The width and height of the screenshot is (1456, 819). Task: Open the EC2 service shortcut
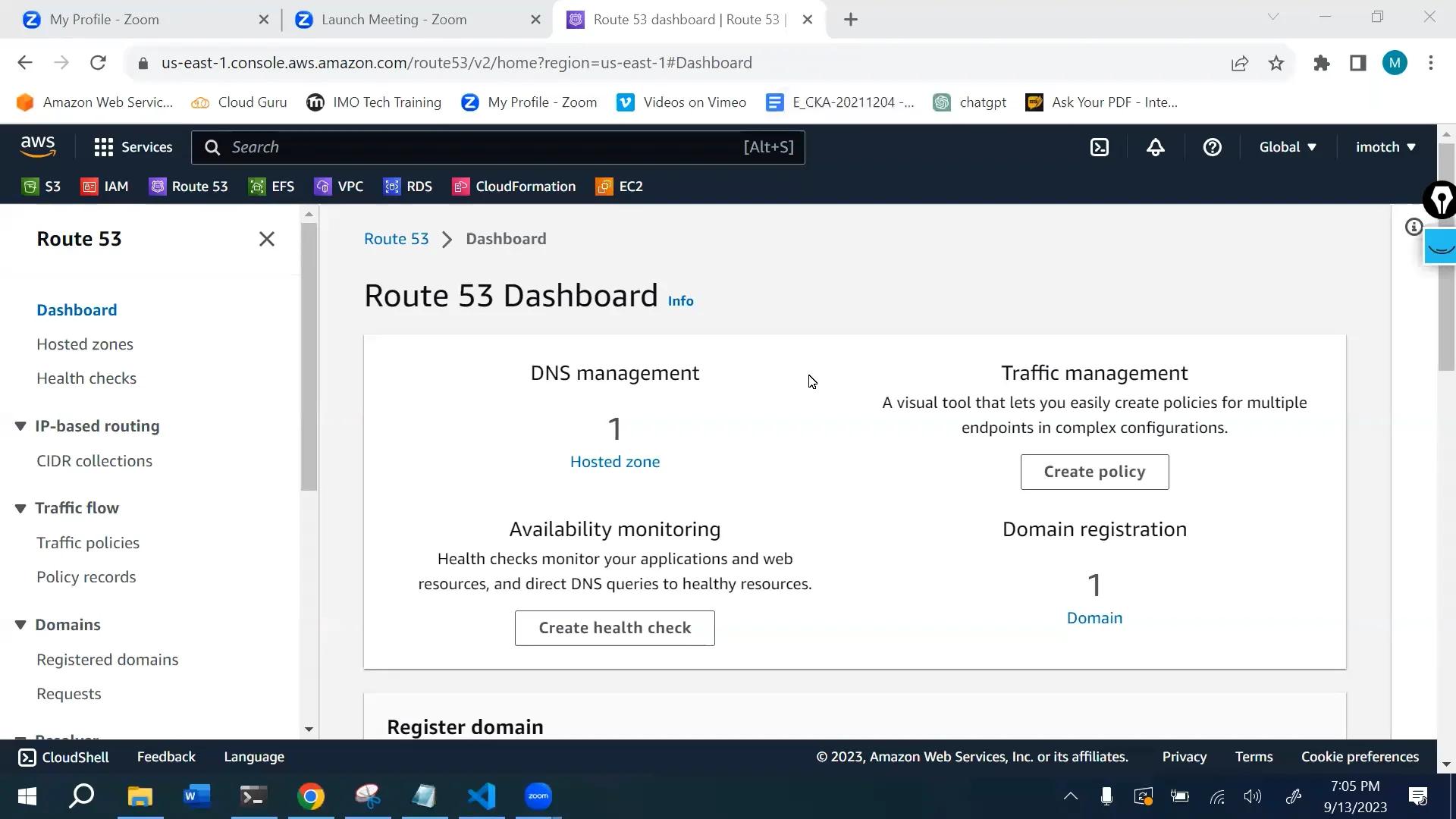point(619,186)
